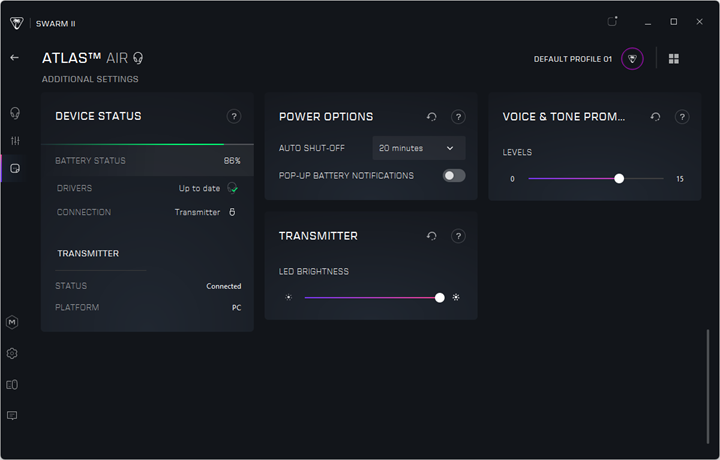Screen dimensions: 720x460
Task: Click the Default Profile 01 label
Action: (x=572, y=59)
